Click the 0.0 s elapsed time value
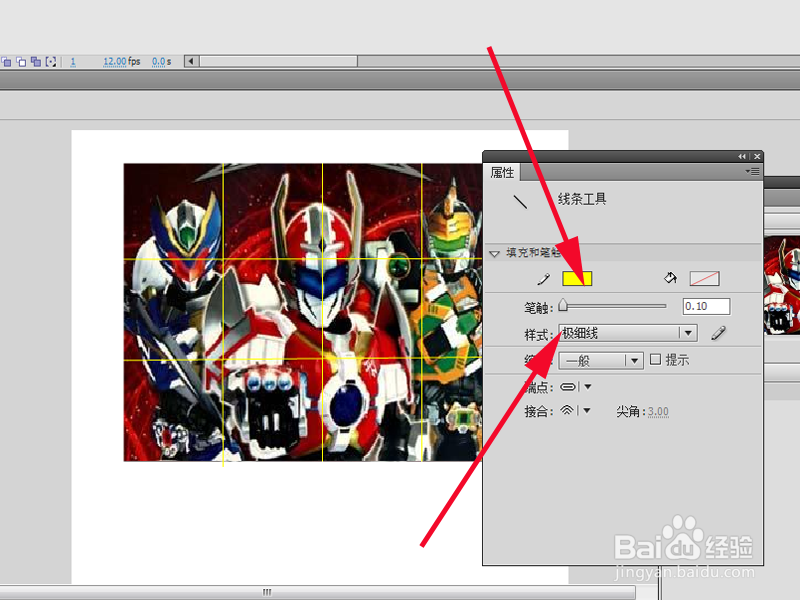Screen dimensions: 800x600 click(x=161, y=62)
